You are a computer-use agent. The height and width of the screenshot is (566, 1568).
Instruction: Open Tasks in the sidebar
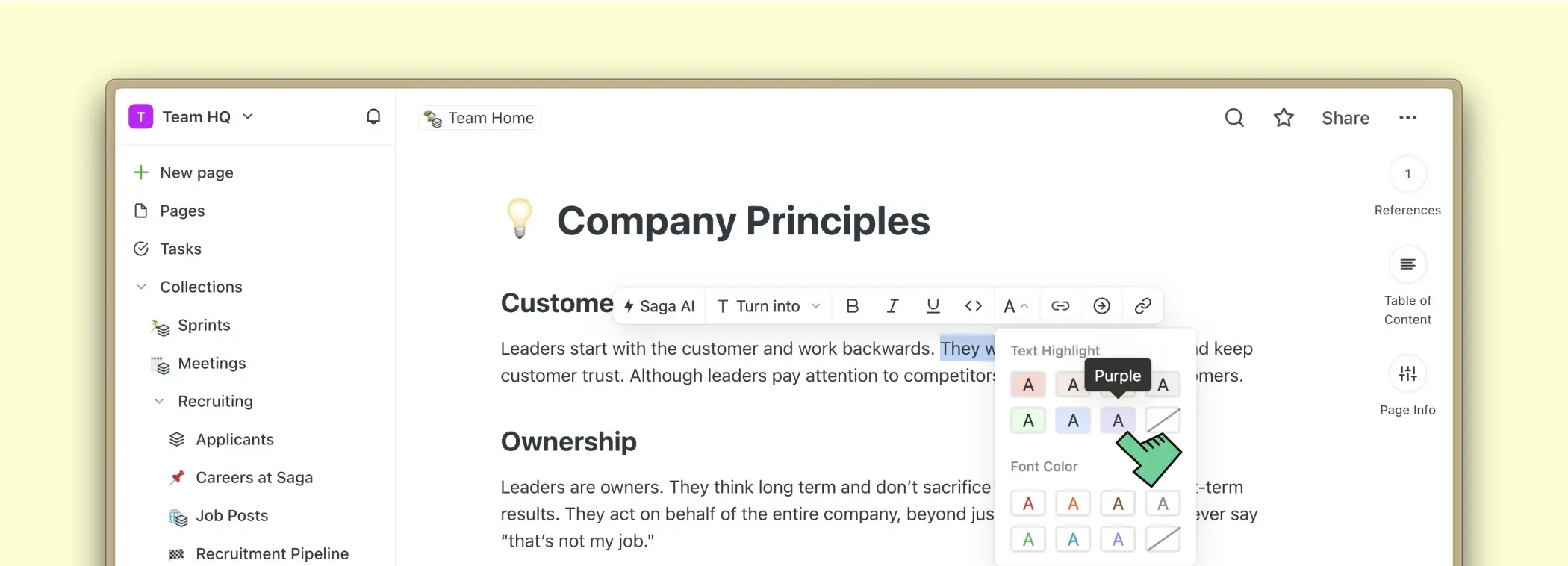(180, 249)
